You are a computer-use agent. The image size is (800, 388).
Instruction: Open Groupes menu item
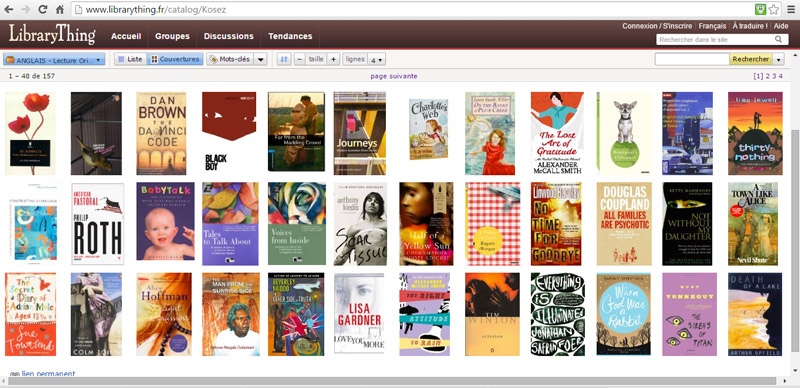[x=172, y=36]
